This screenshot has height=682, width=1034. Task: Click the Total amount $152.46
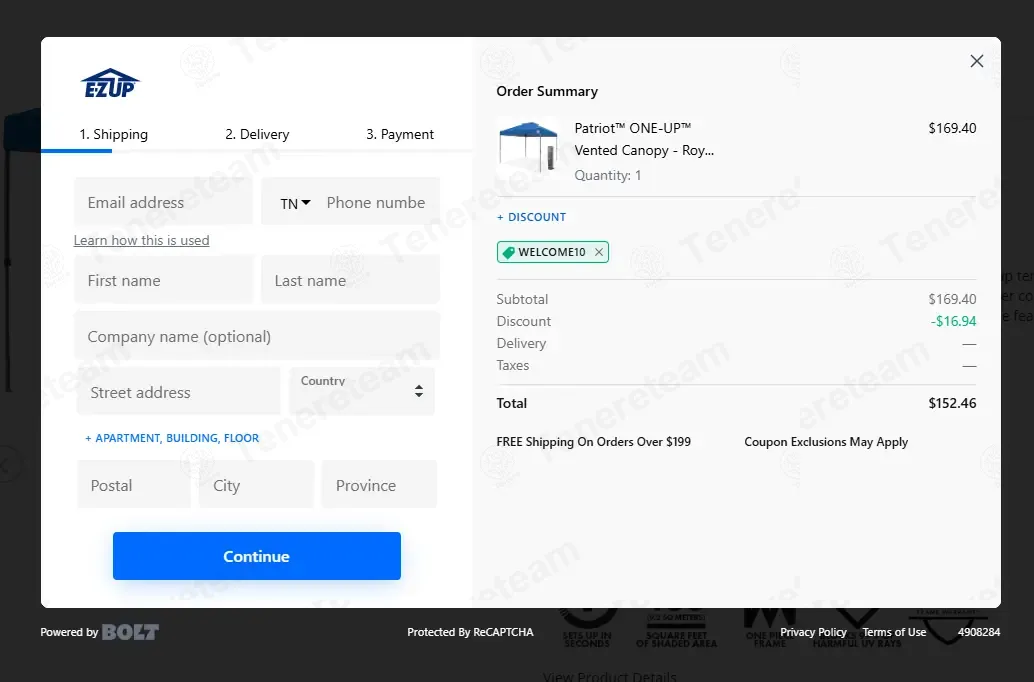coord(952,403)
